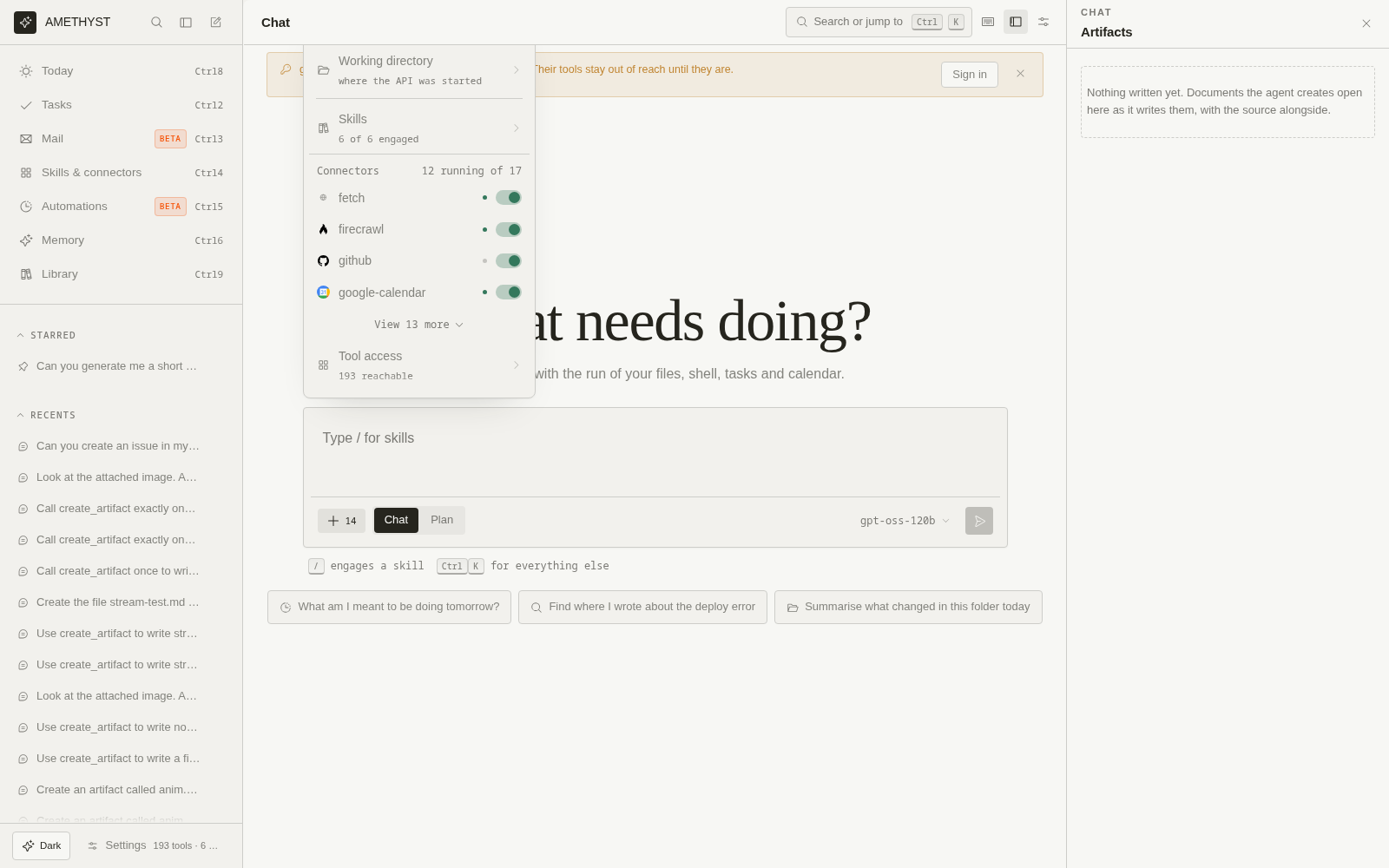Click the key icon in the banner
This screenshot has width=1389, height=868.
[286, 69]
